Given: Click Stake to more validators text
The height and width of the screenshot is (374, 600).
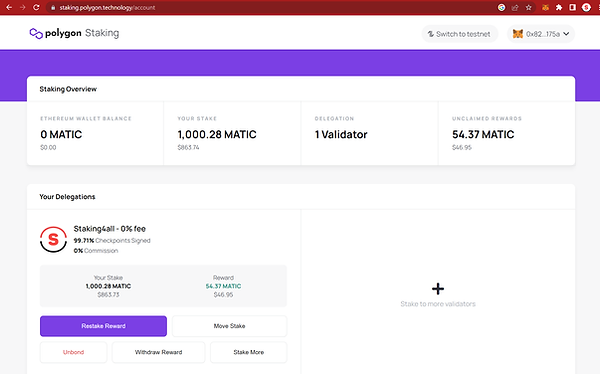Looking at the screenshot, I should click(438, 304).
